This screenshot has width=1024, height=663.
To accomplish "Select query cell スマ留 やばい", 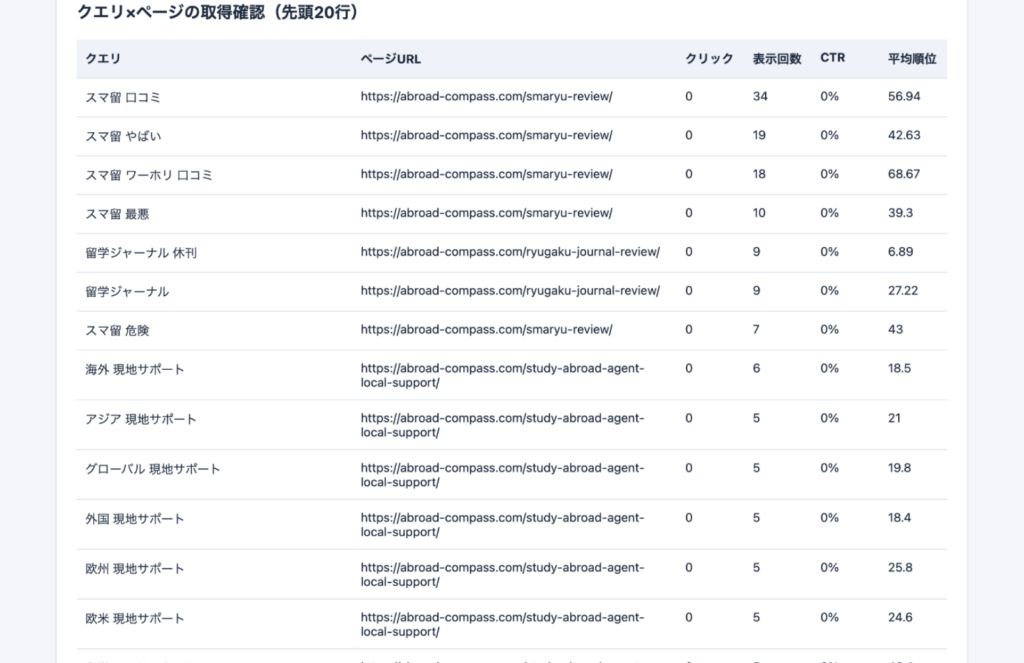I will click(123, 136).
